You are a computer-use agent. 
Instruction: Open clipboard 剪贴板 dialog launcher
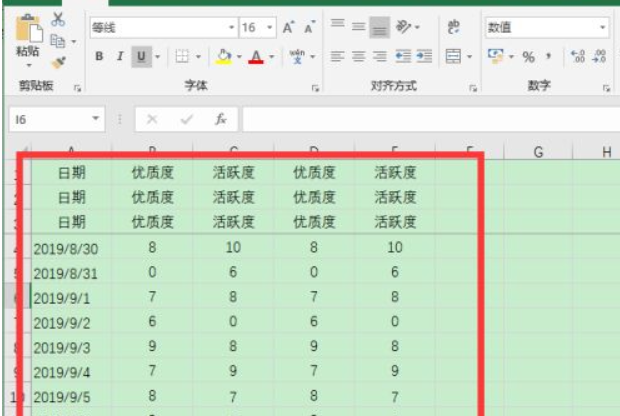coord(77,88)
